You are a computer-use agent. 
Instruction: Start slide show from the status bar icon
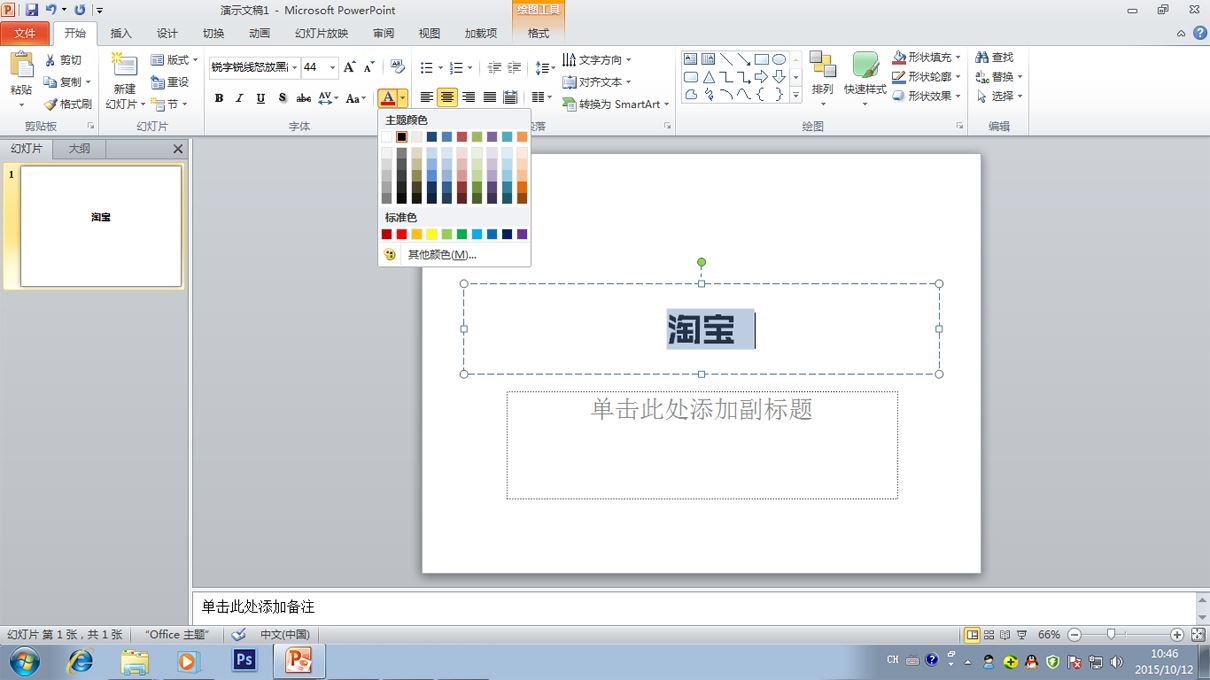1023,635
